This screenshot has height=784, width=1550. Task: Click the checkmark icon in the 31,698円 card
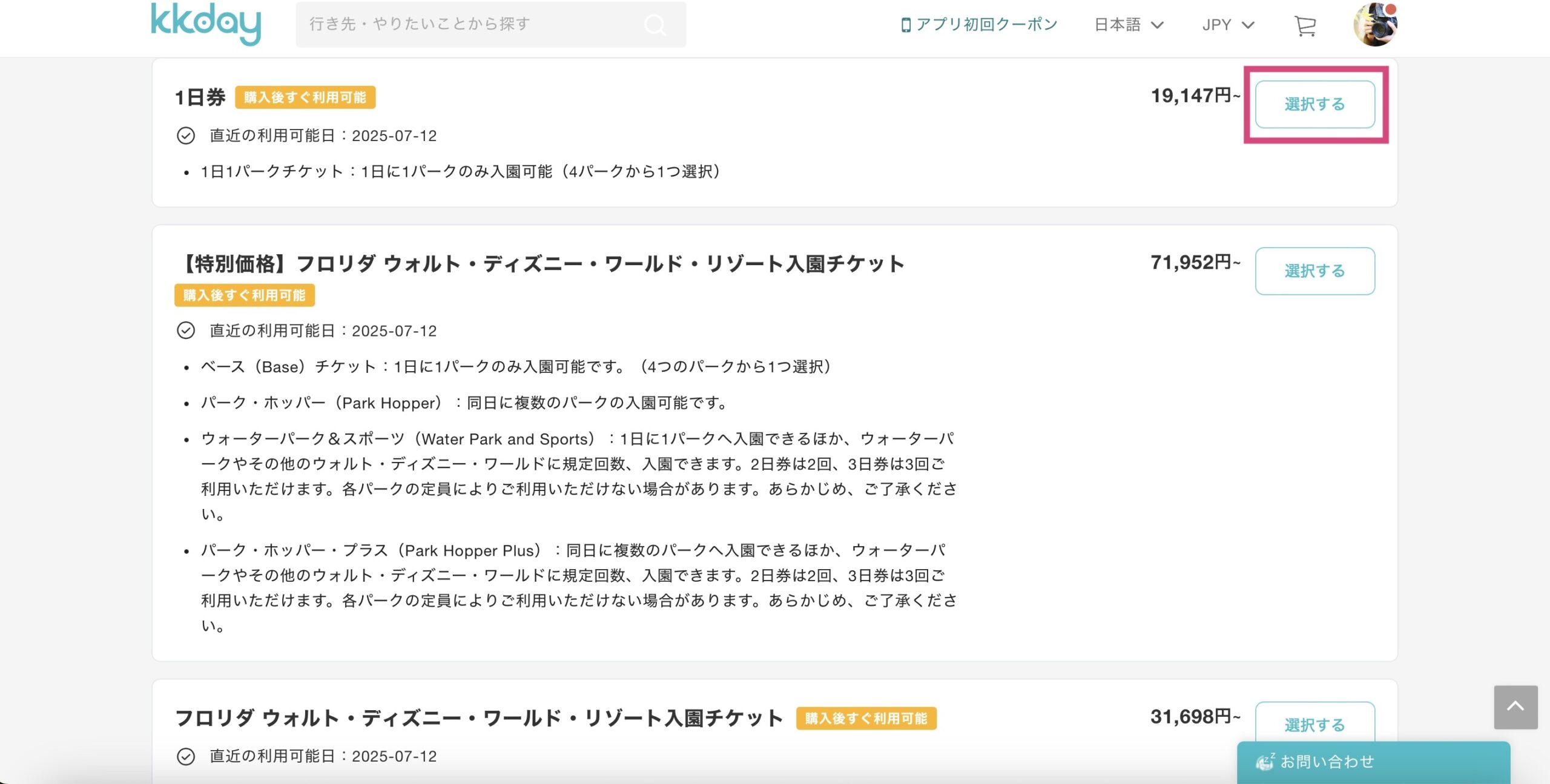(x=186, y=756)
